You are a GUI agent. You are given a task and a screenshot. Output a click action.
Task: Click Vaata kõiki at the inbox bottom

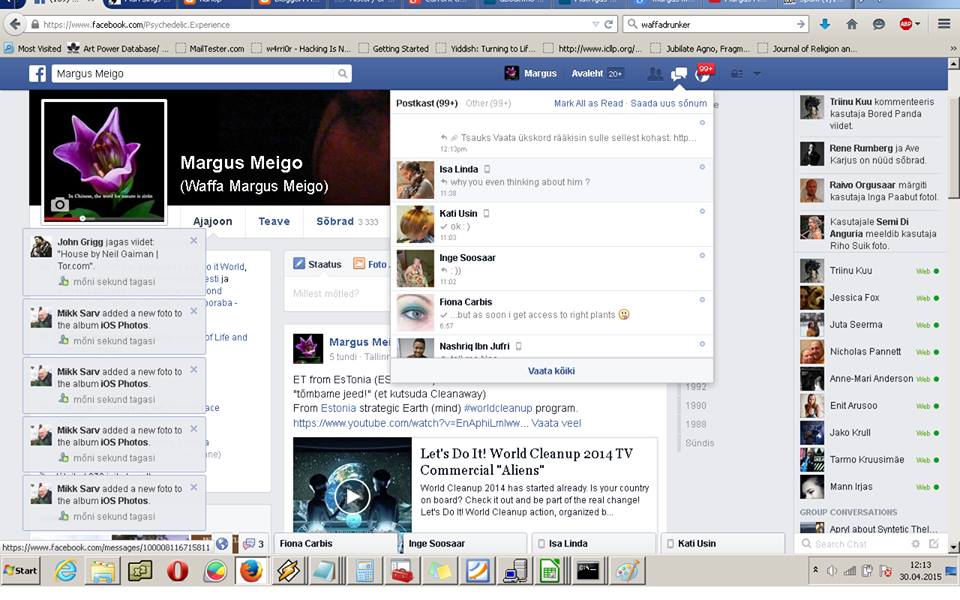click(551, 371)
